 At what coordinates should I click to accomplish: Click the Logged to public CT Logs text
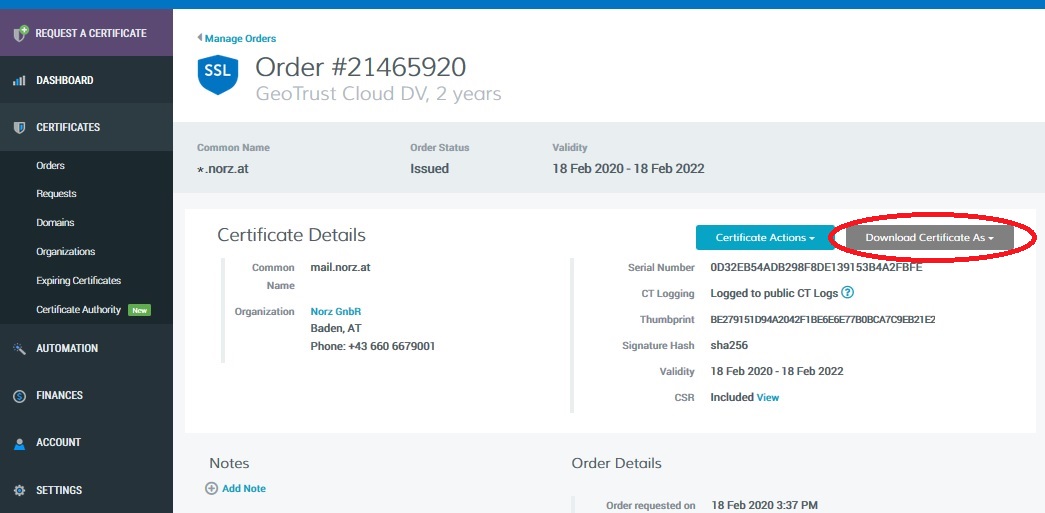(x=774, y=293)
